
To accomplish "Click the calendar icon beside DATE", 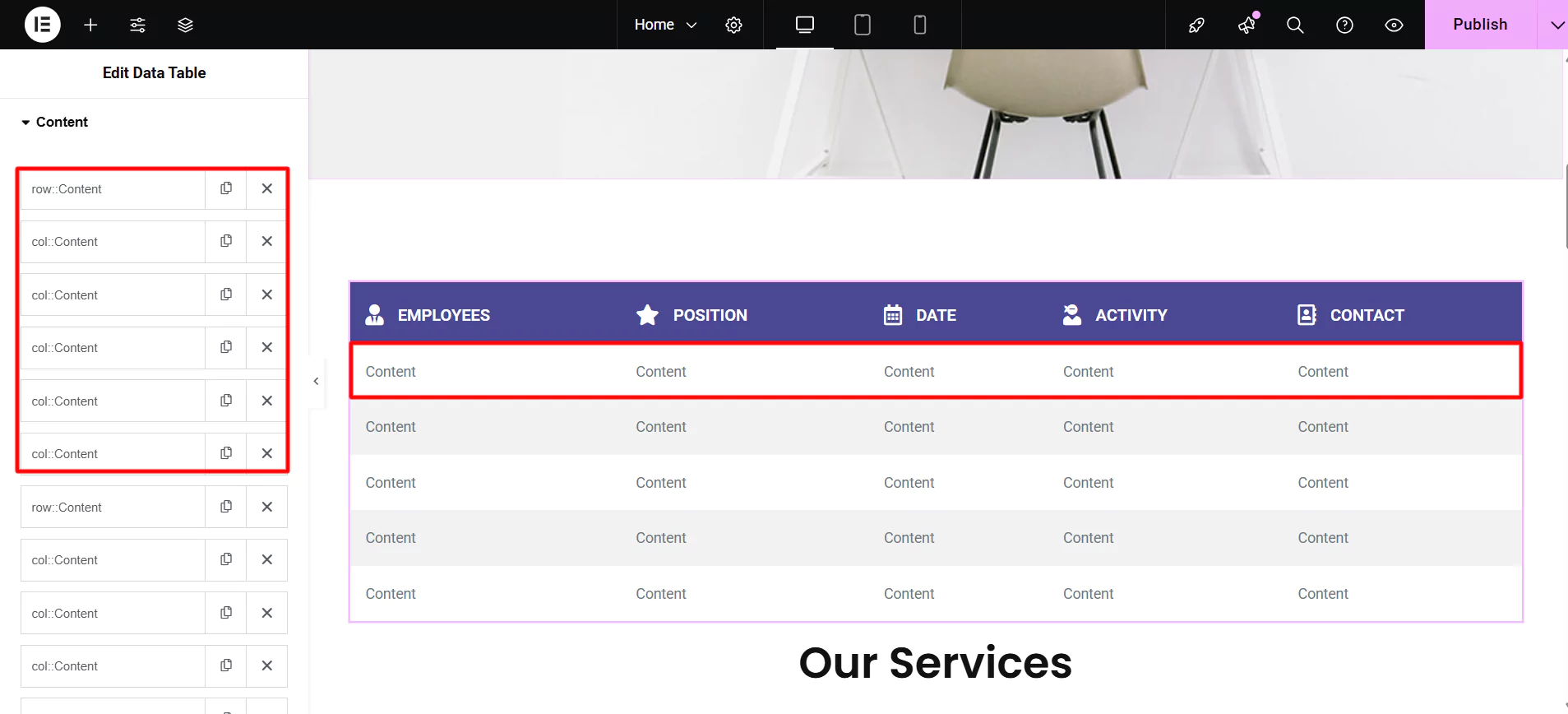I will [893, 315].
